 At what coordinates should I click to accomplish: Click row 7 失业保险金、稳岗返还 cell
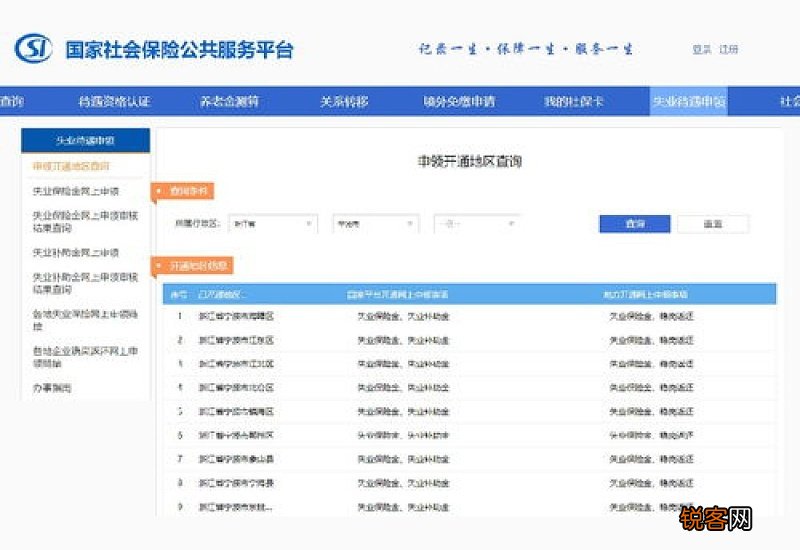(652, 459)
